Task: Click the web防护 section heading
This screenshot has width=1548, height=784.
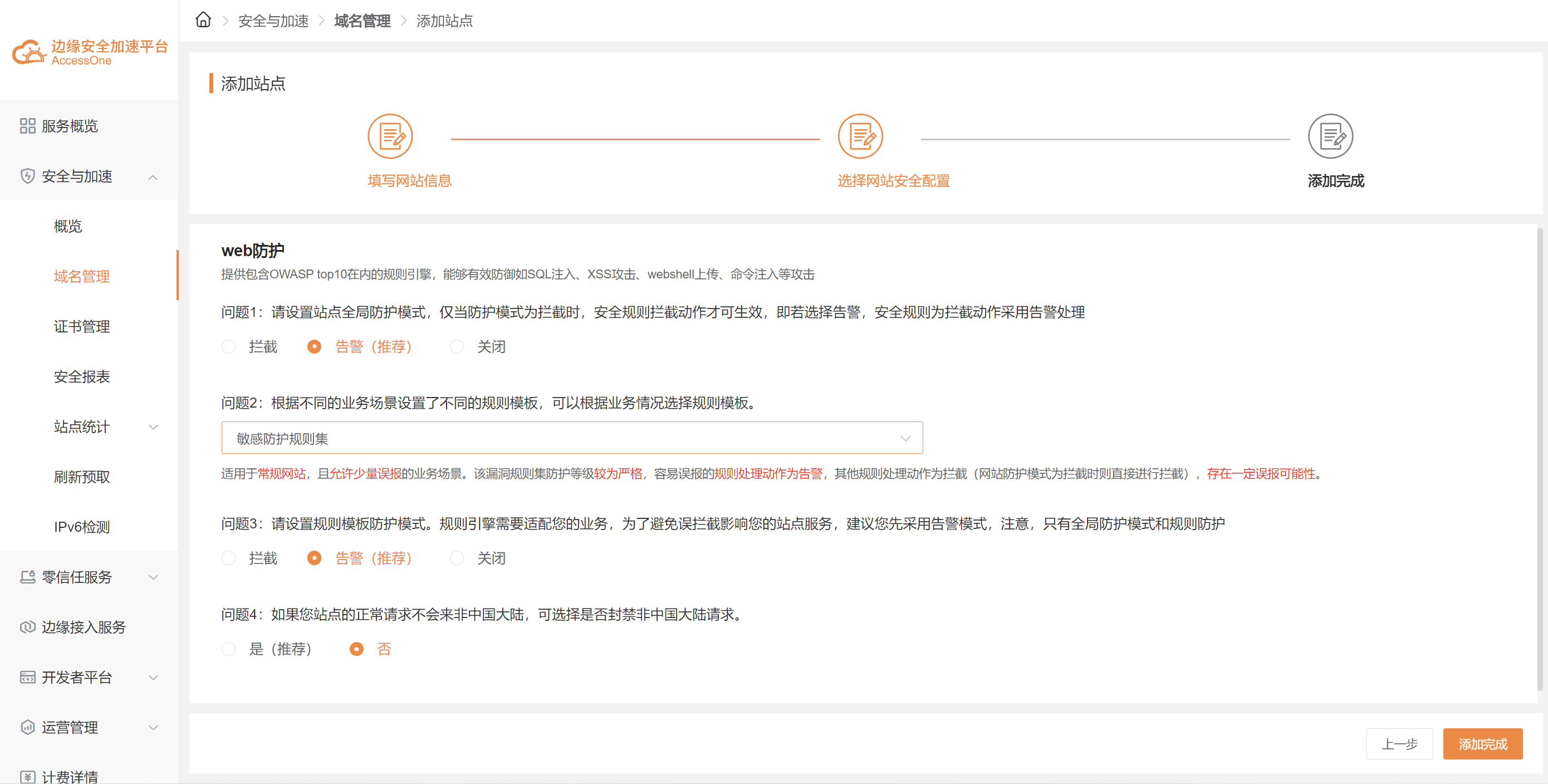Action: coord(252,250)
